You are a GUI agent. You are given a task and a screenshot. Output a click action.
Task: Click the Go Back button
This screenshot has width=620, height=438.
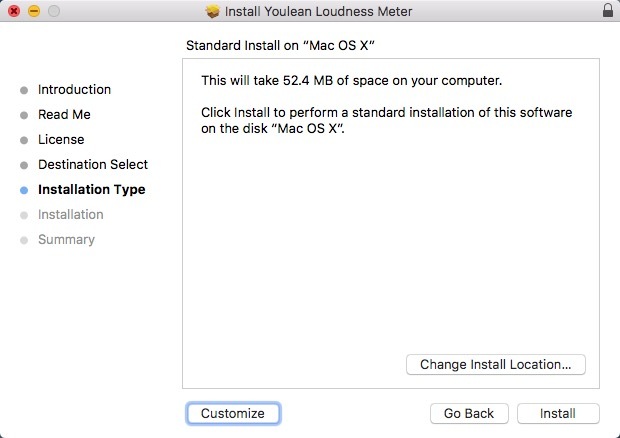(x=469, y=413)
